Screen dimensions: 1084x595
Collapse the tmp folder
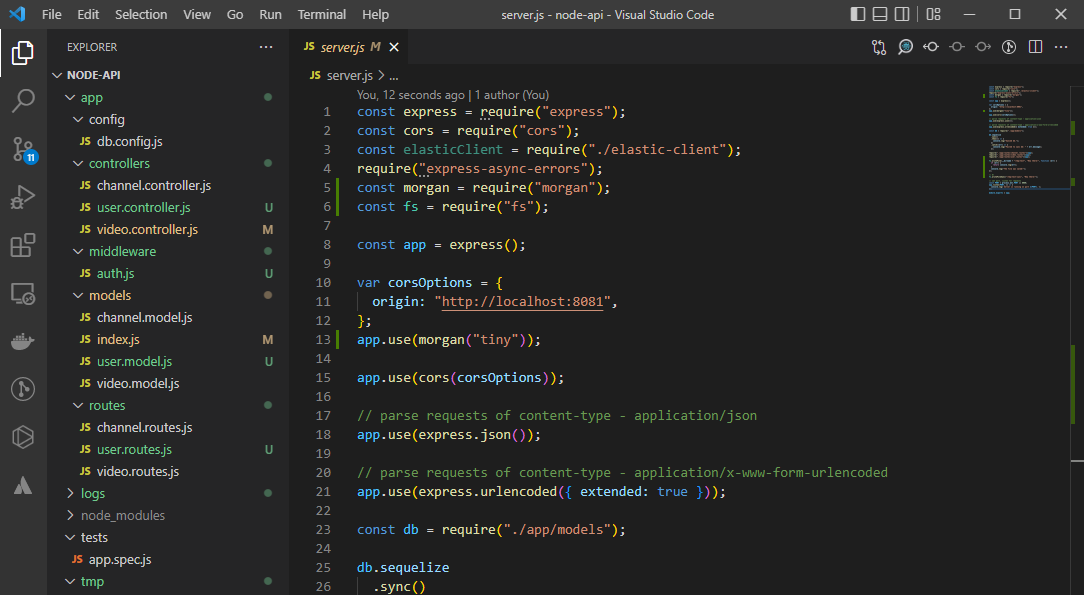[70, 581]
